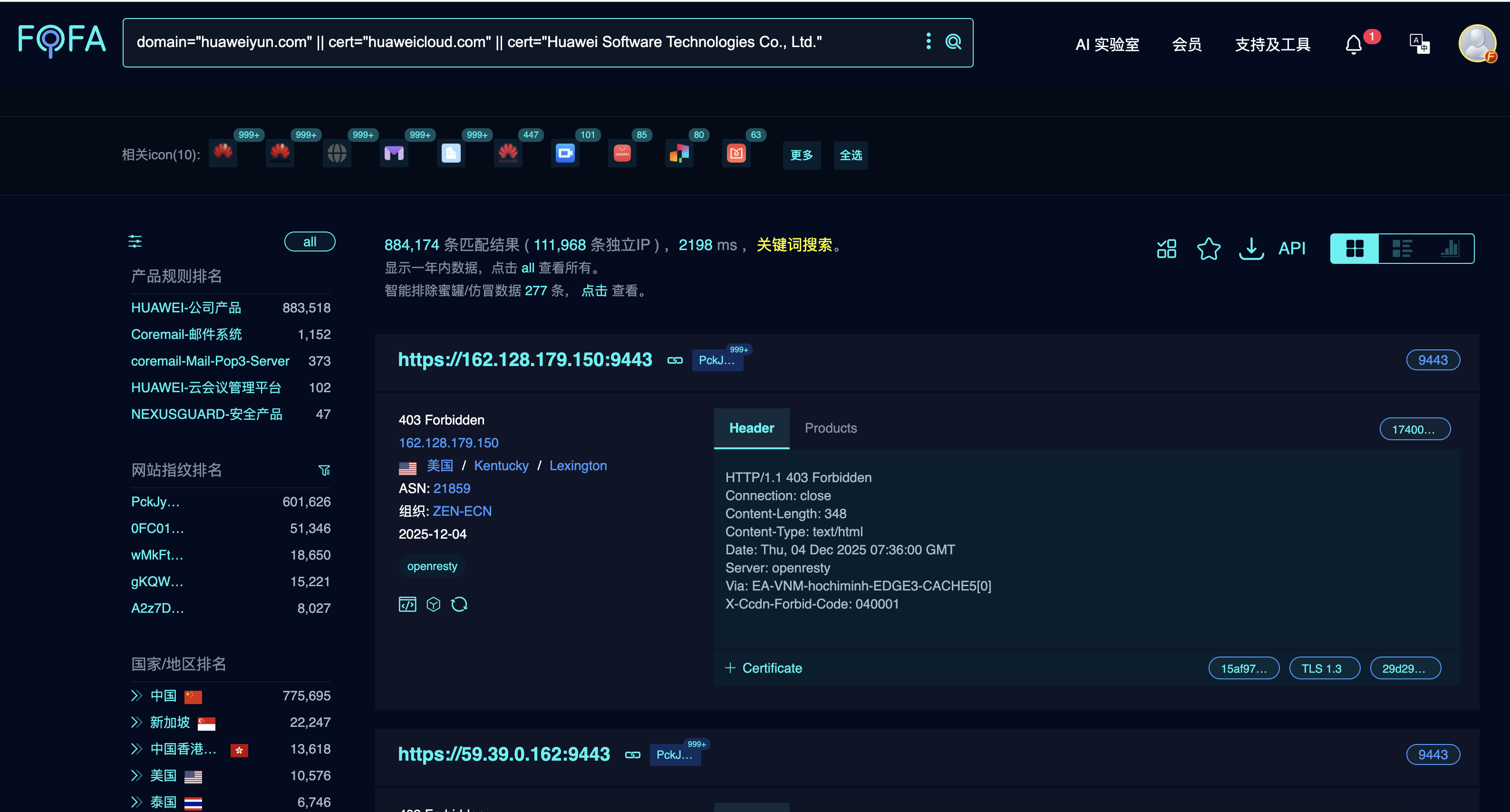Open the website source code icon
The image size is (1510, 812).
(407, 604)
